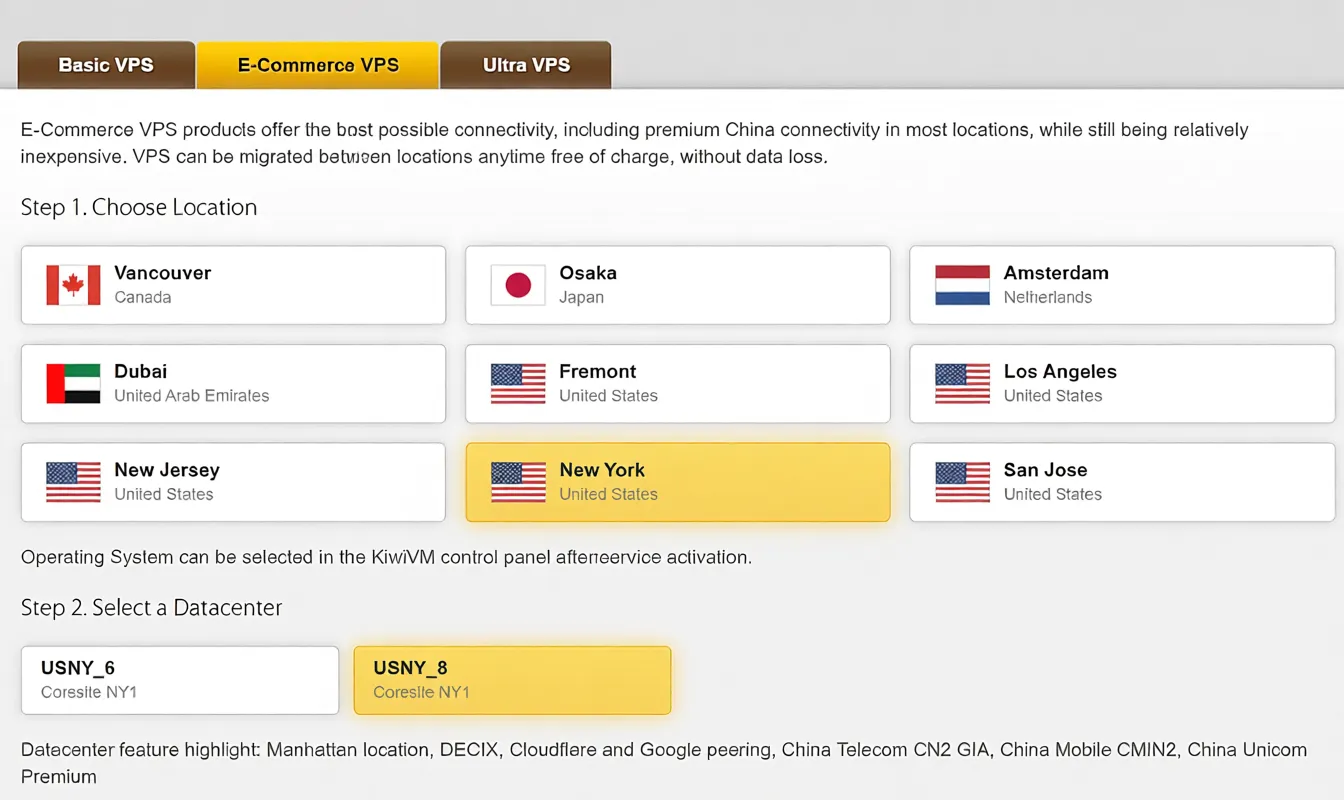Select the E-Commerce VPS tab
Screen dimensions: 1344x800
318,65
